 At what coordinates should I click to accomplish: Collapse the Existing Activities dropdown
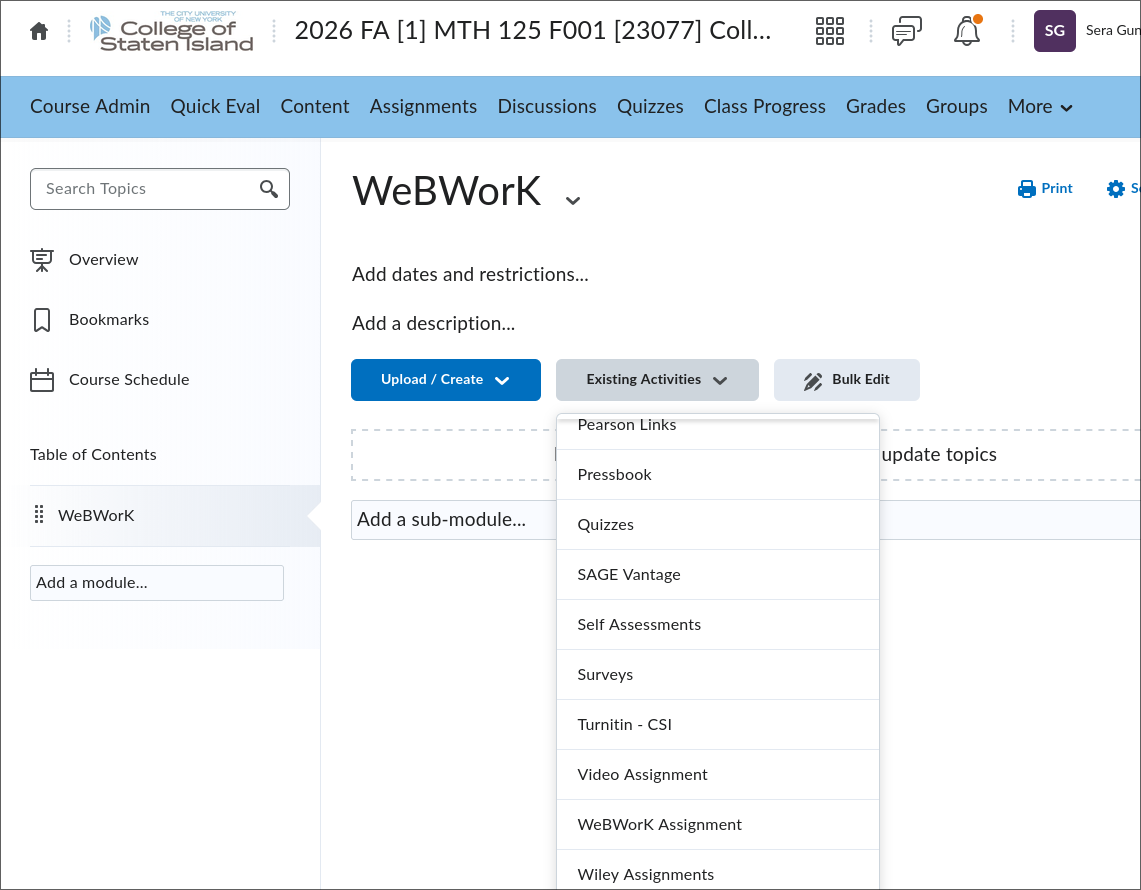click(x=657, y=380)
